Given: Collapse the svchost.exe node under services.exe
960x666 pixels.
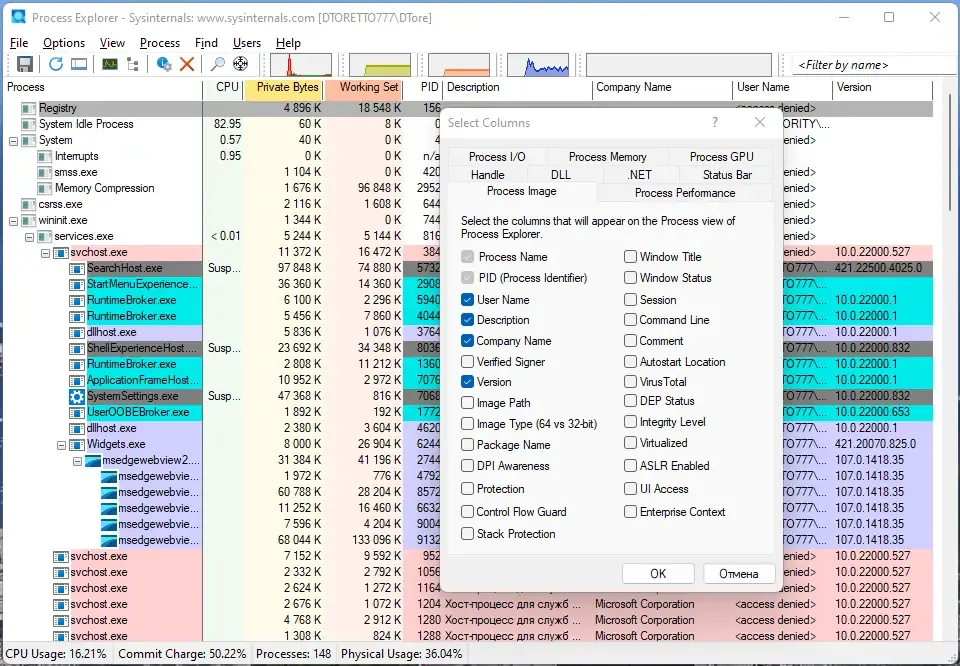Looking at the screenshot, I should 45,252.
